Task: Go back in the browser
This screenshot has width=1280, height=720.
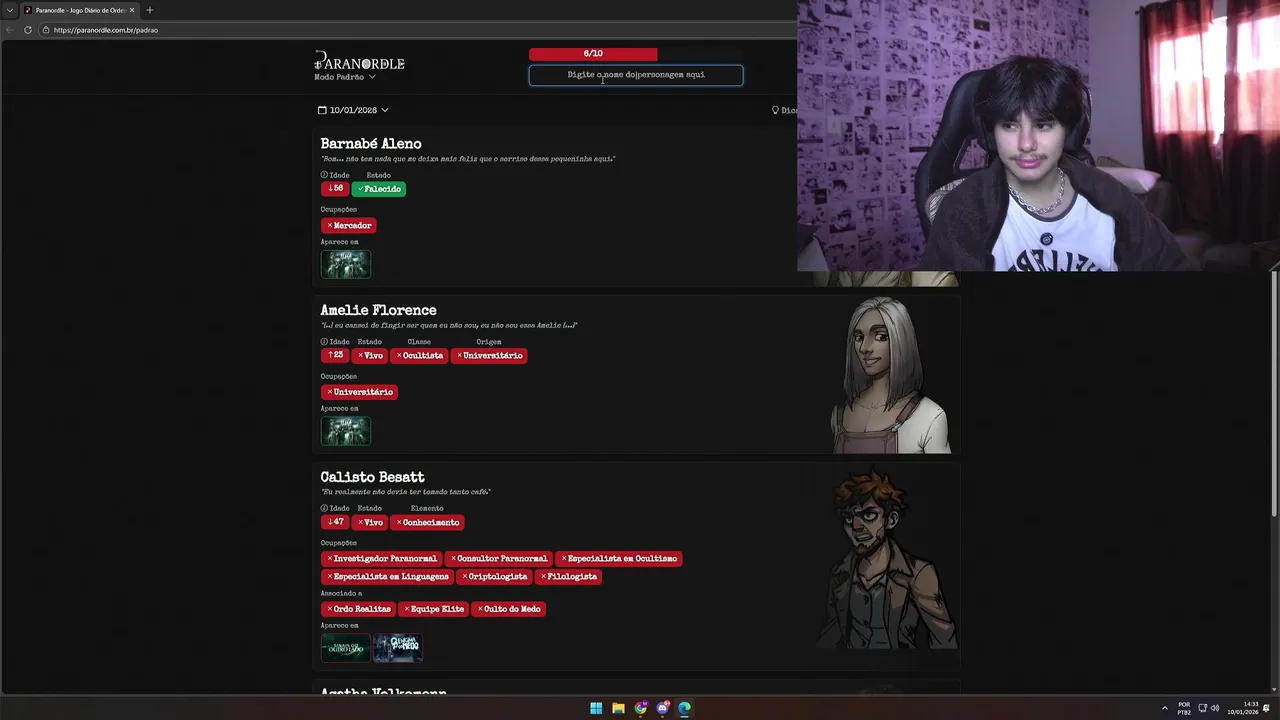Action: click(10, 30)
